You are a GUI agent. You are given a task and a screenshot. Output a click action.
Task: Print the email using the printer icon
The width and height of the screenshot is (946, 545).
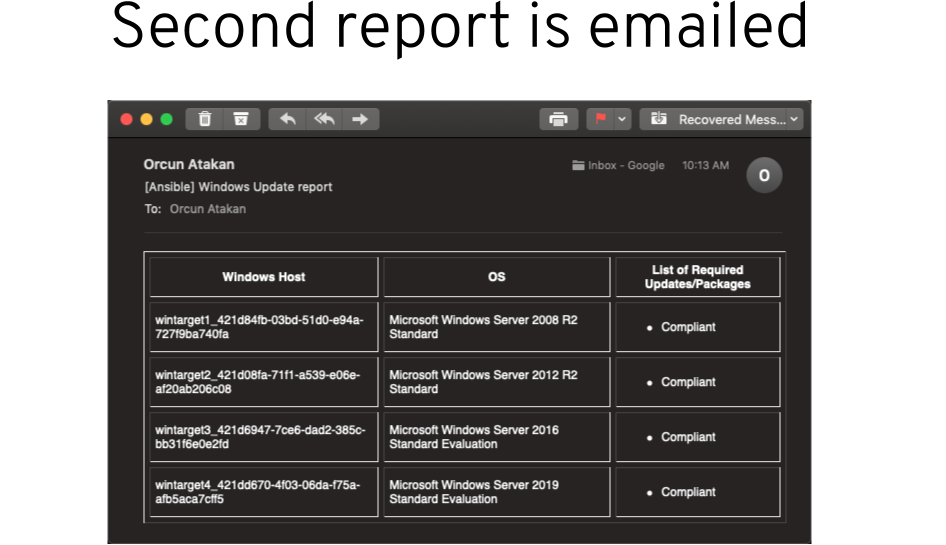(558, 119)
